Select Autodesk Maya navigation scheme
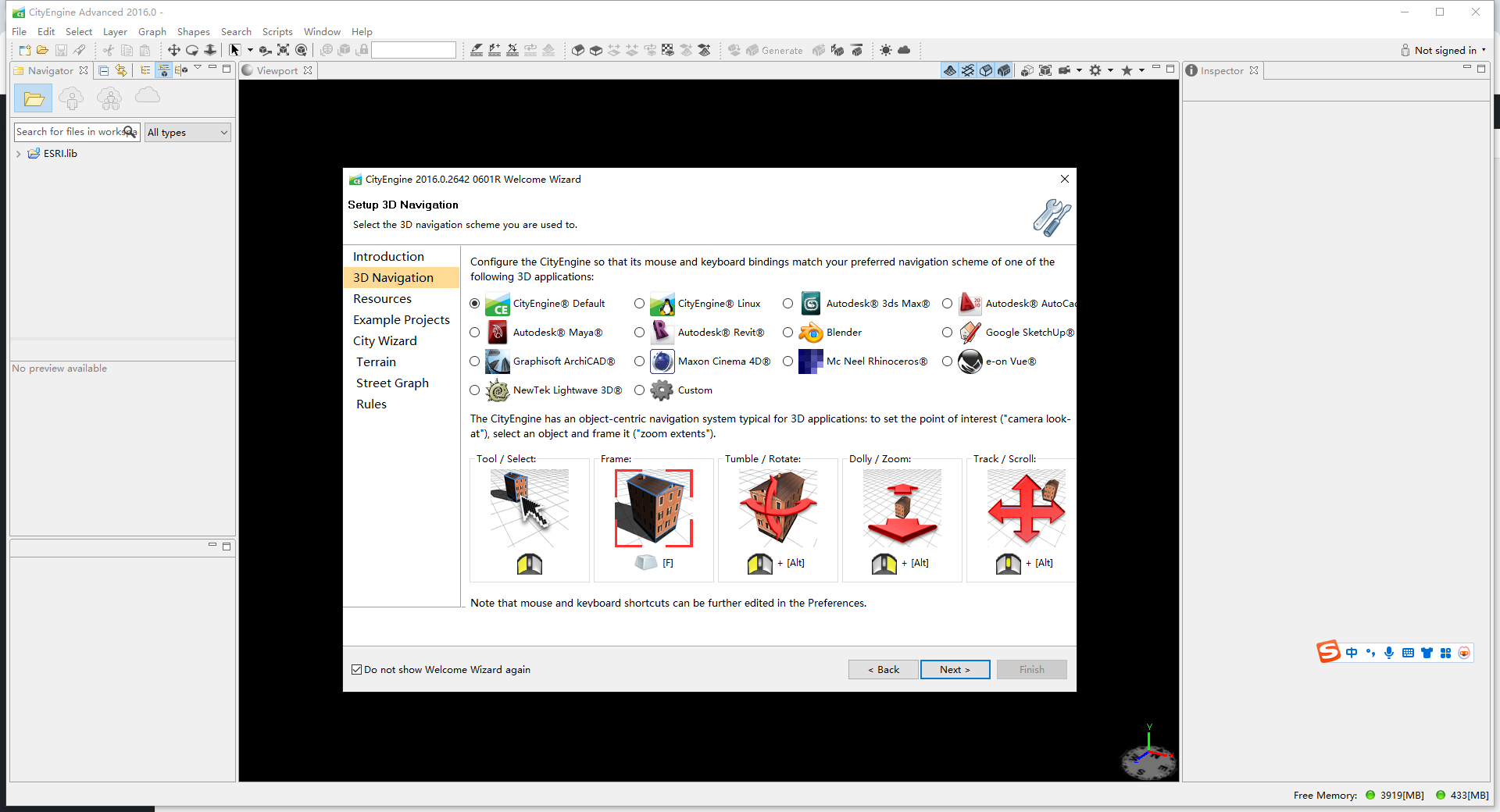The width and height of the screenshot is (1500, 812). point(475,333)
